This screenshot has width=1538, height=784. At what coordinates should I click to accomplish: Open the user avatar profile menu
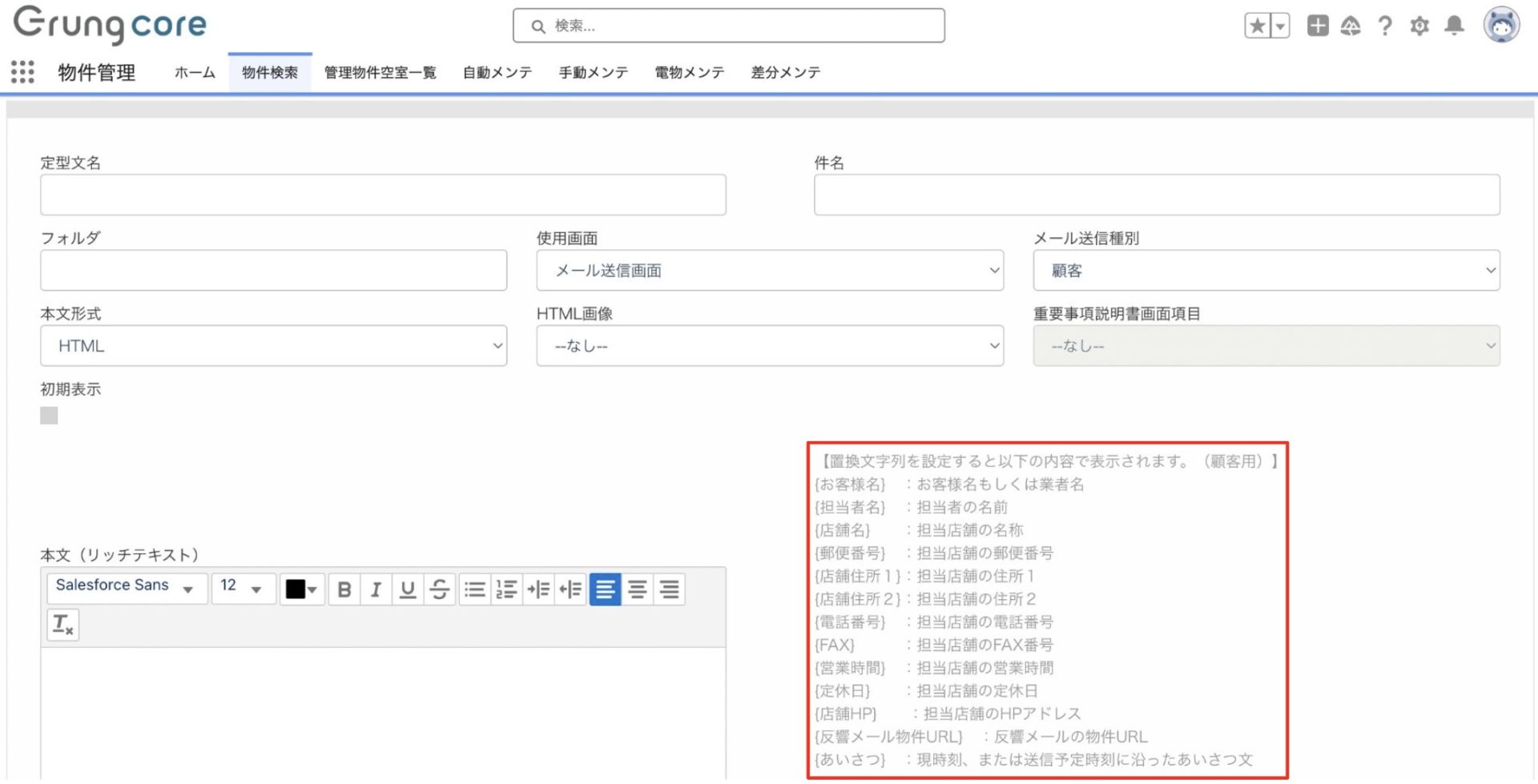tap(1500, 26)
